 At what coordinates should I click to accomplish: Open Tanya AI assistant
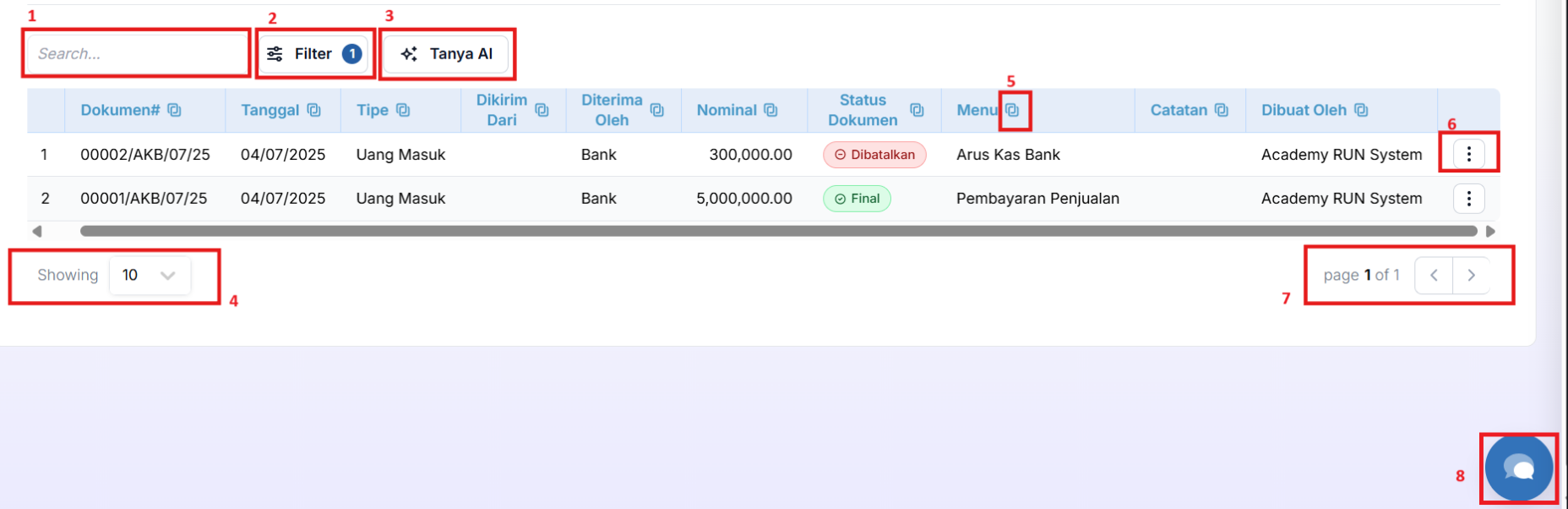[446, 54]
